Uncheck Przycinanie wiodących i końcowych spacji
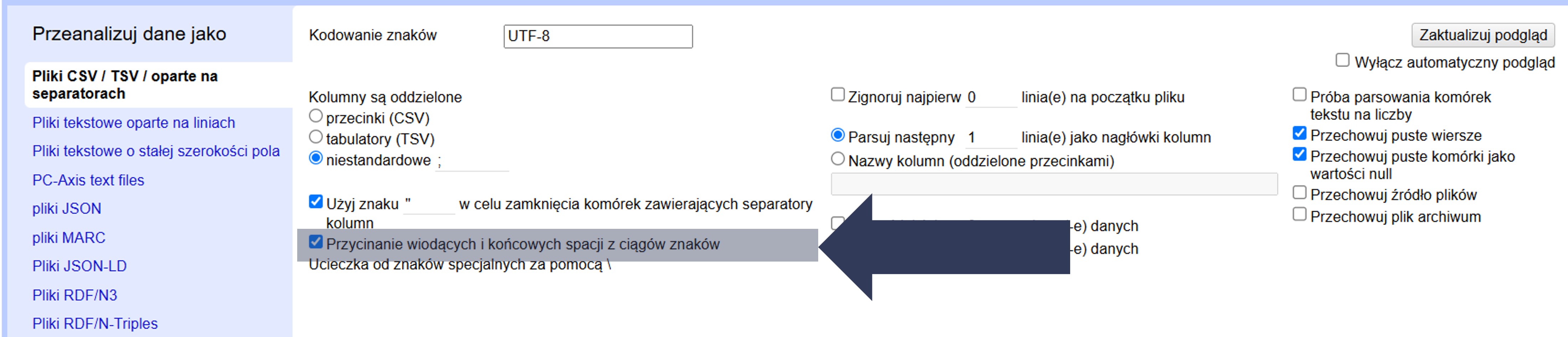The image size is (1568, 337). point(316,242)
